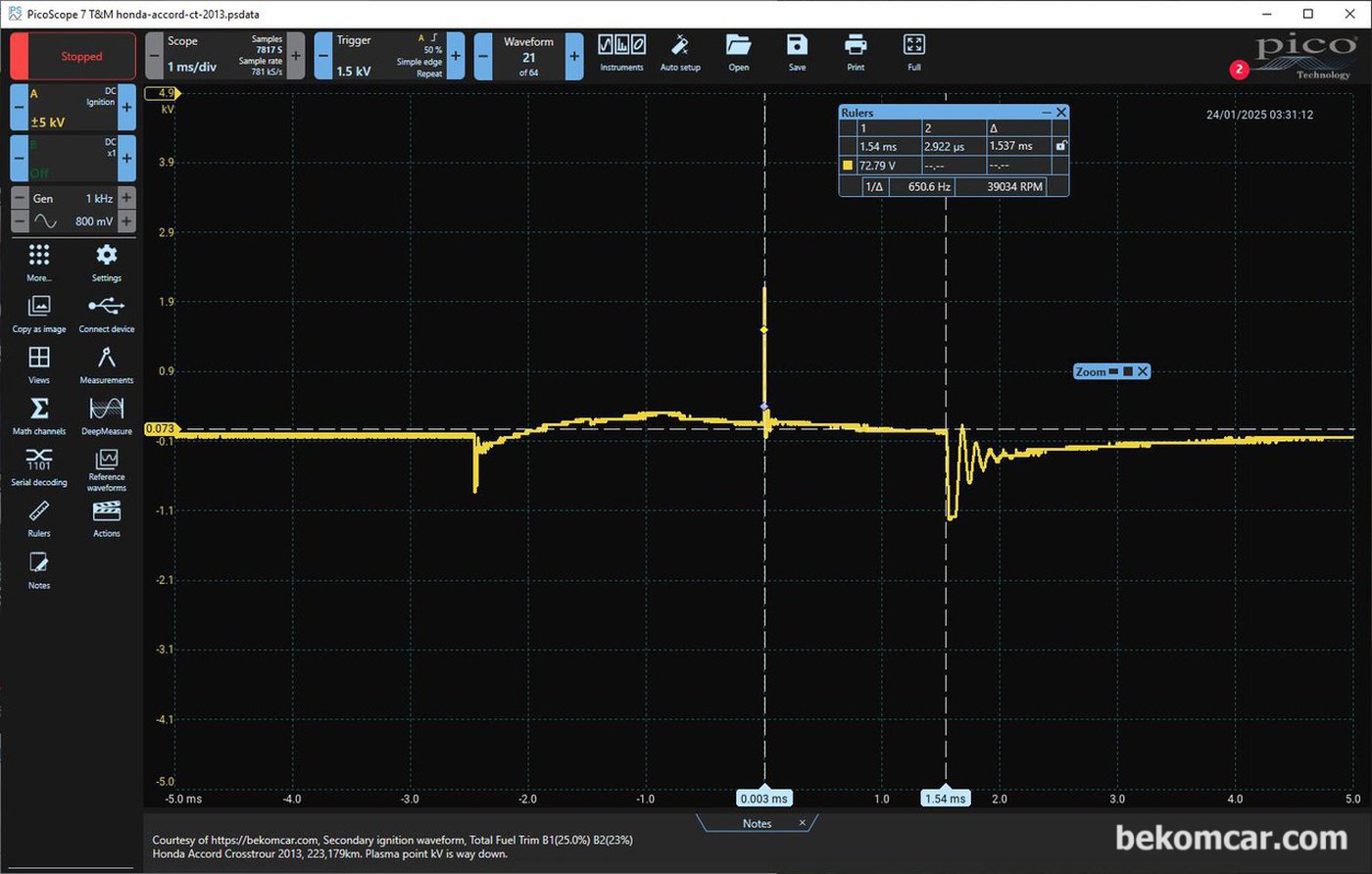Increase the Trigger threshold with plus

tap(456, 56)
